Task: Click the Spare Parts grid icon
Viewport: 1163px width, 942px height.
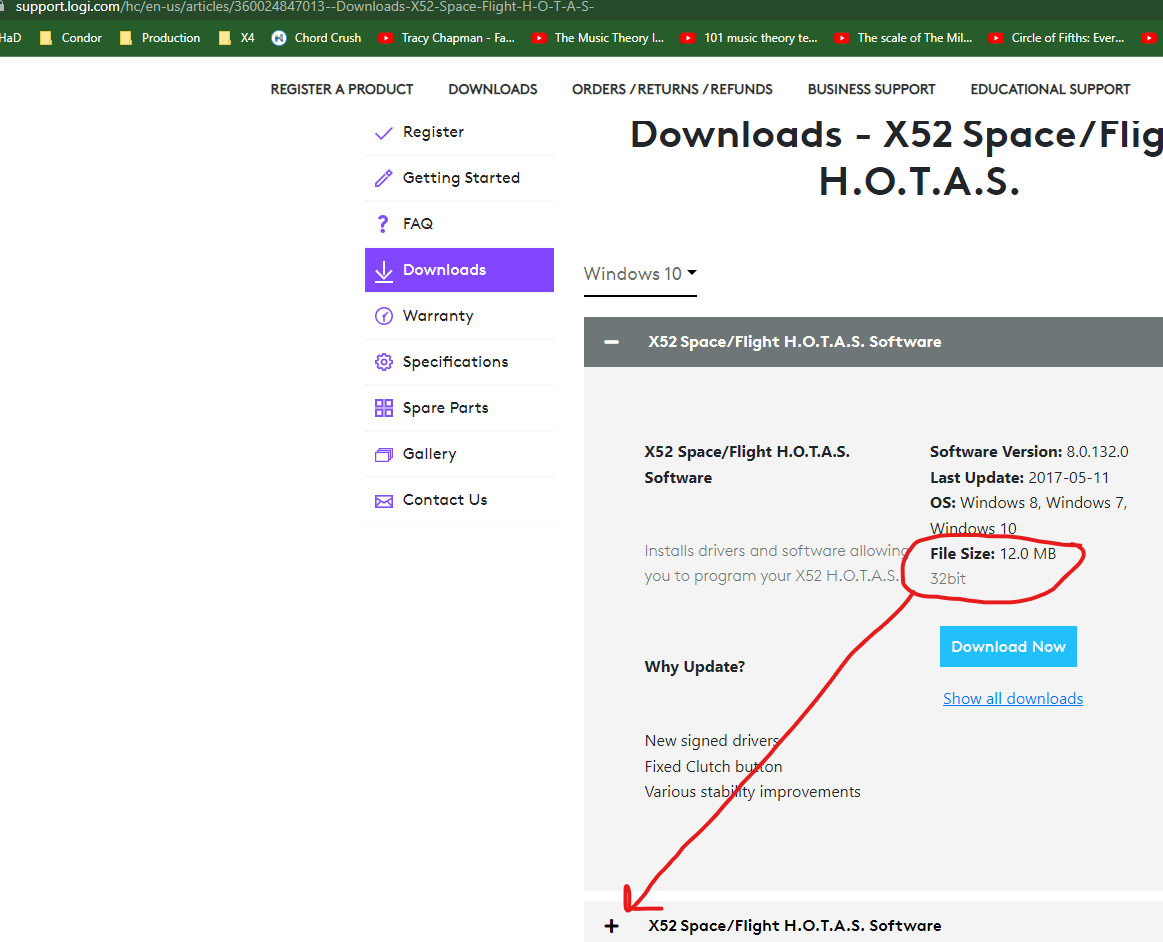Action: pyautogui.click(x=383, y=408)
